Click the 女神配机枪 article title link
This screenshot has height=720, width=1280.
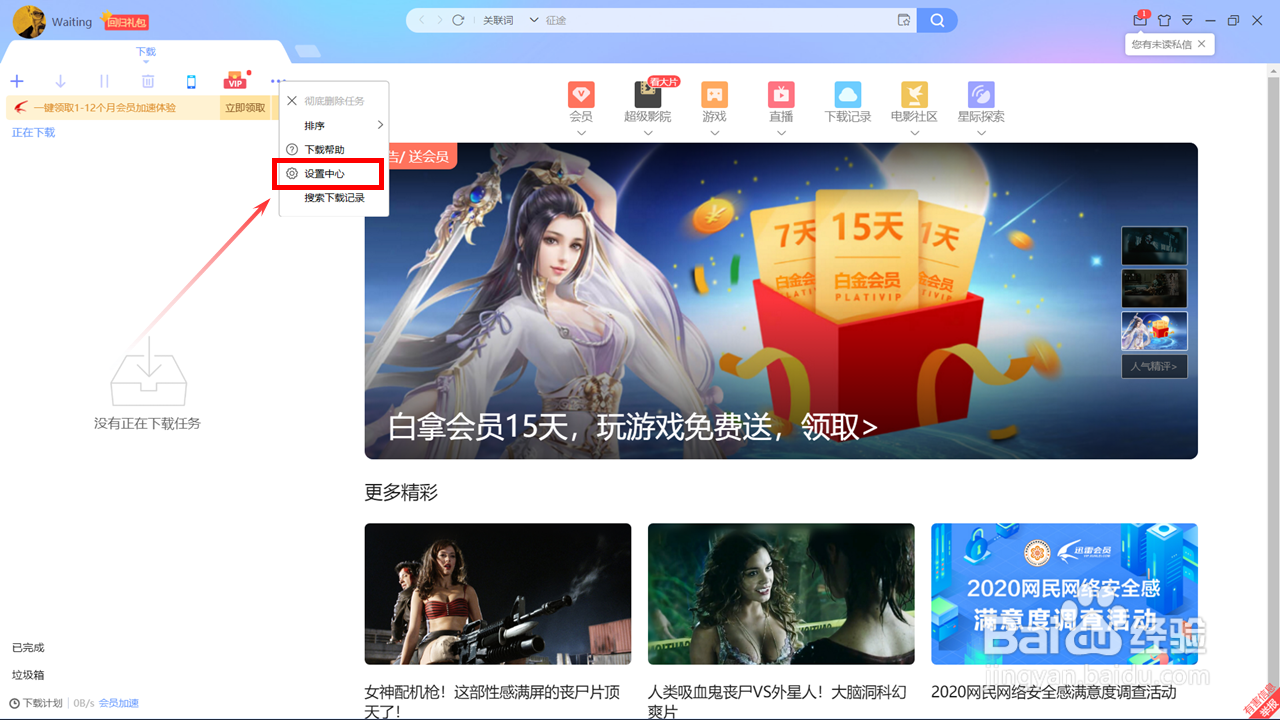click(x=492, y=701)
